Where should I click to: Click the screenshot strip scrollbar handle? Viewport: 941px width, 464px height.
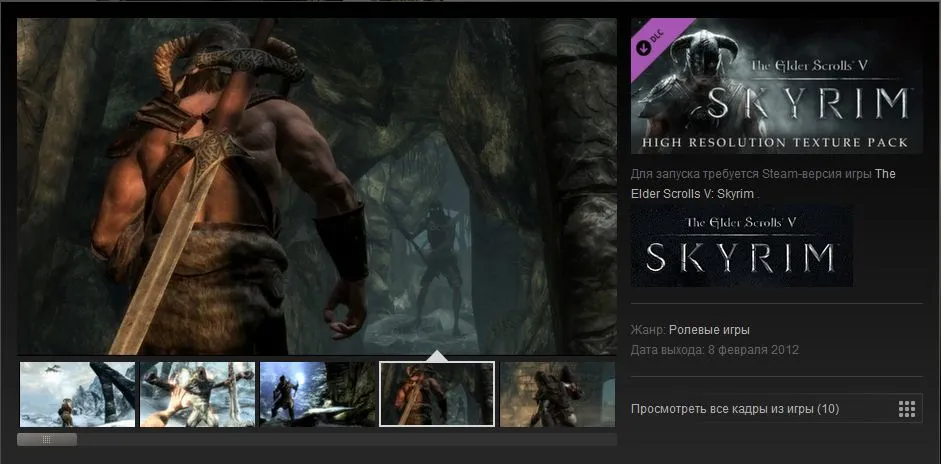click(47, 440)
